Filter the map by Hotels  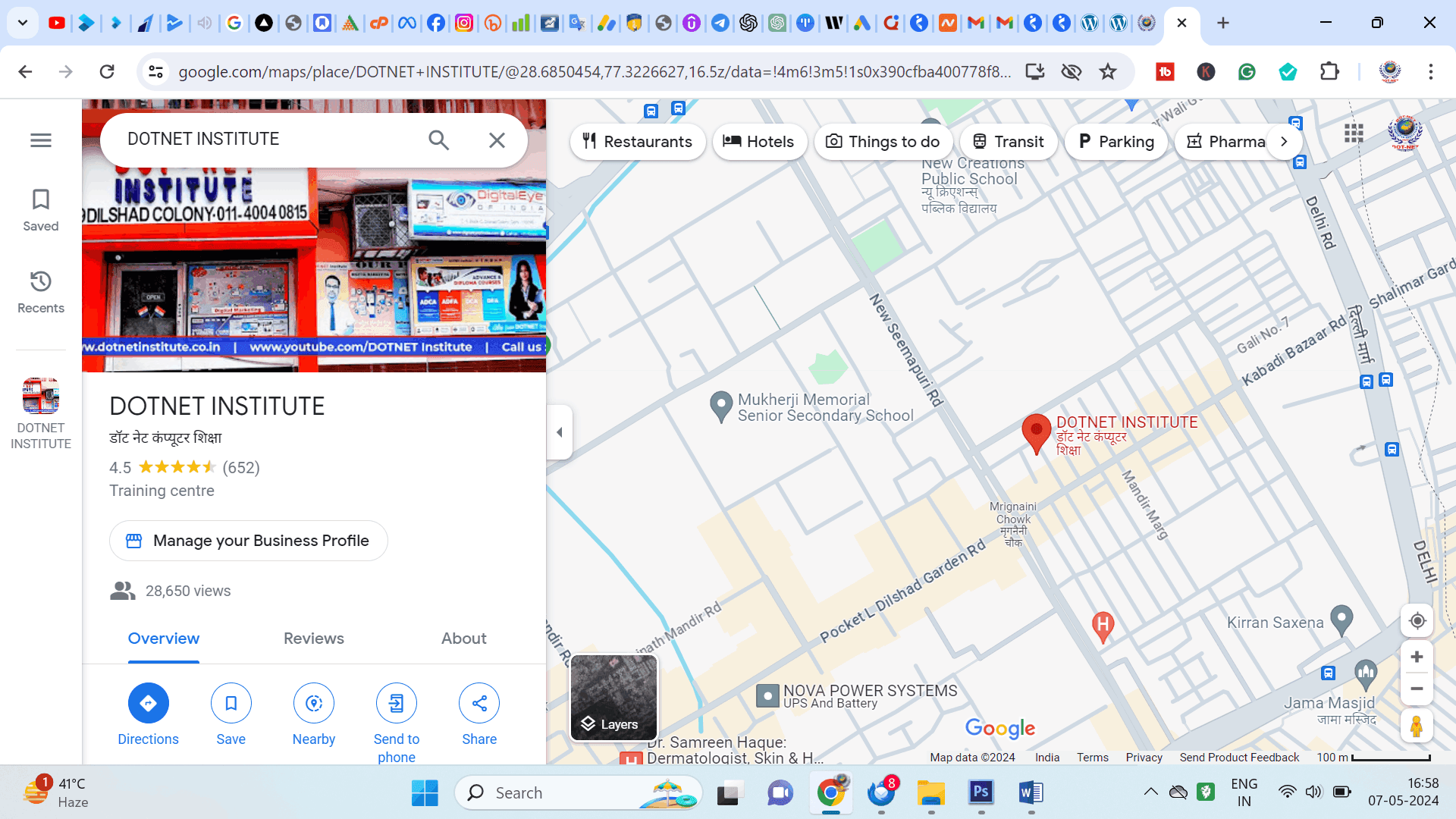pos(759,142)
